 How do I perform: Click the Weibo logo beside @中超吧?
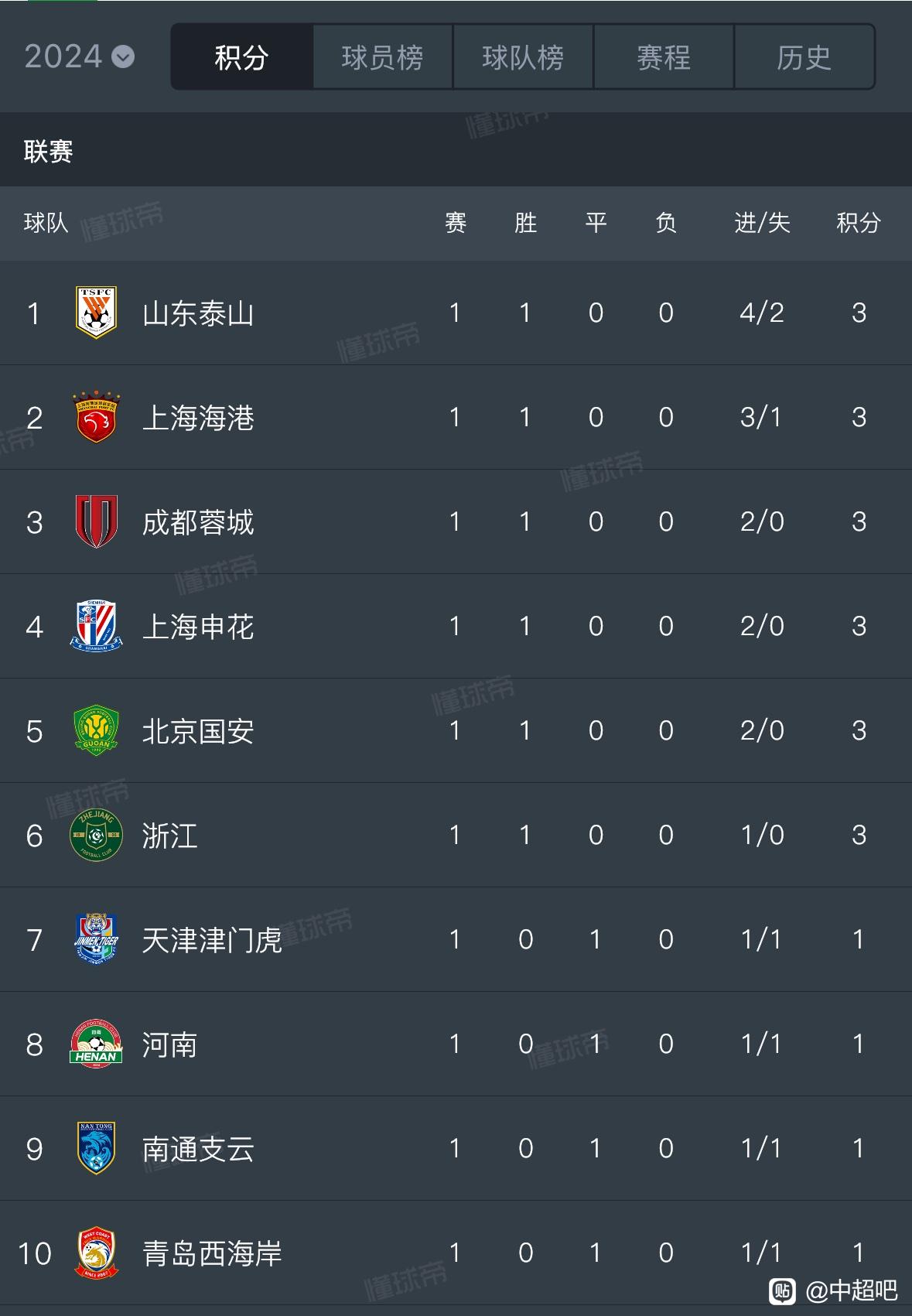pyautogui.click(x=783, y=1290)
